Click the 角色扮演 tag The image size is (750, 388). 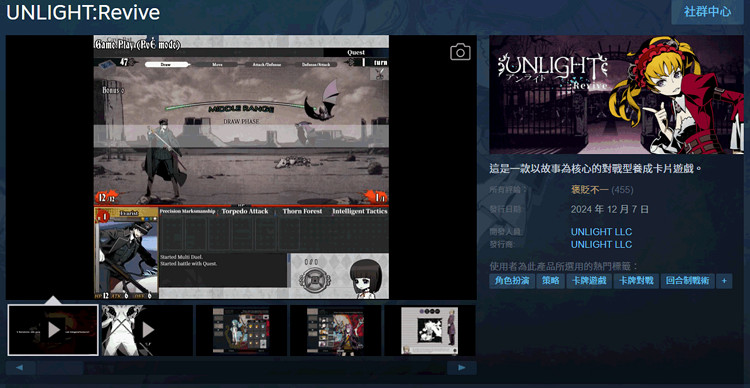pos(512,281)
